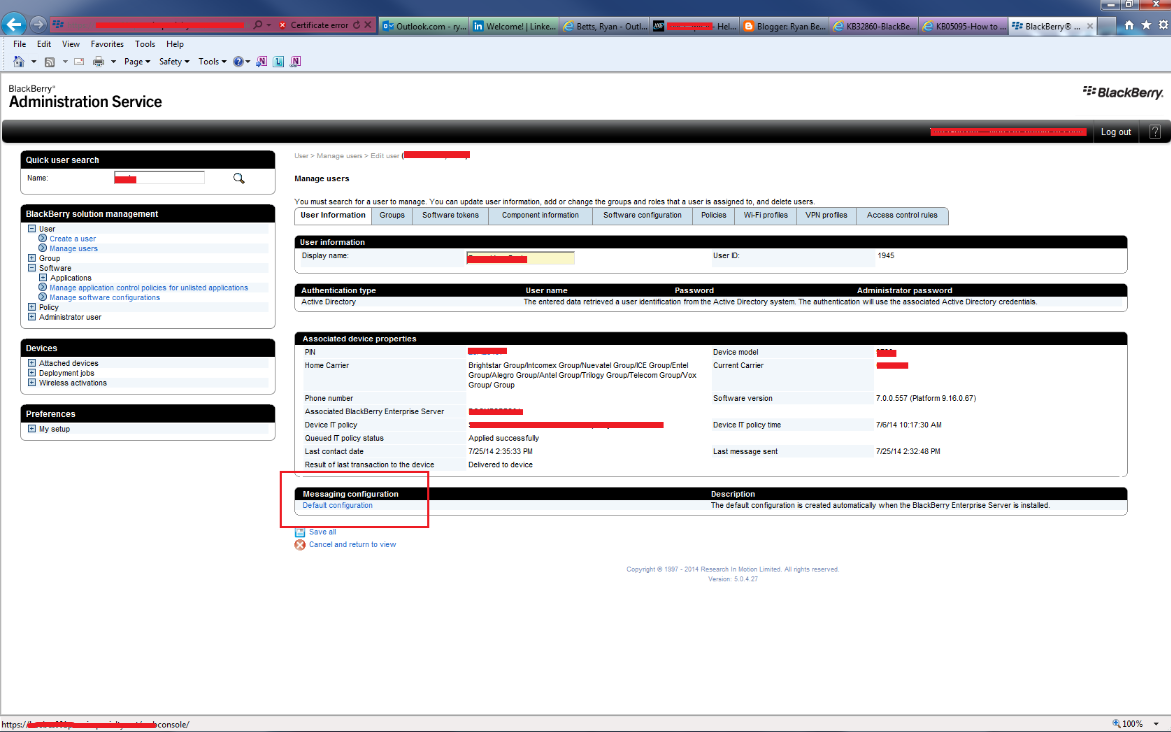Expand the Group tree node
The height and width of the screenshot is (732, 1171).
[x=32, y=258]
